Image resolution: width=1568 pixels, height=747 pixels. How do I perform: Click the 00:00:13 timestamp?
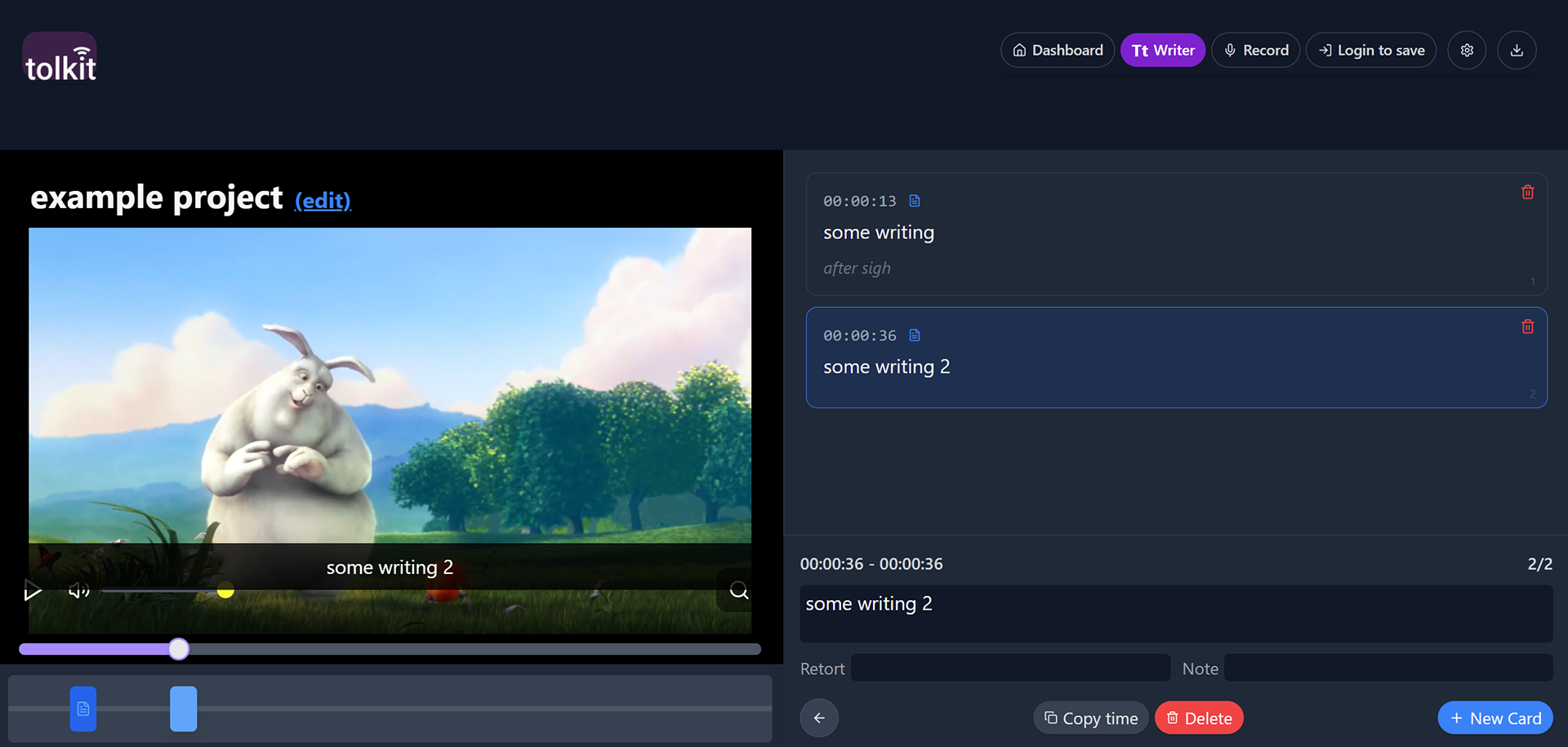click(x=859, y=201)
